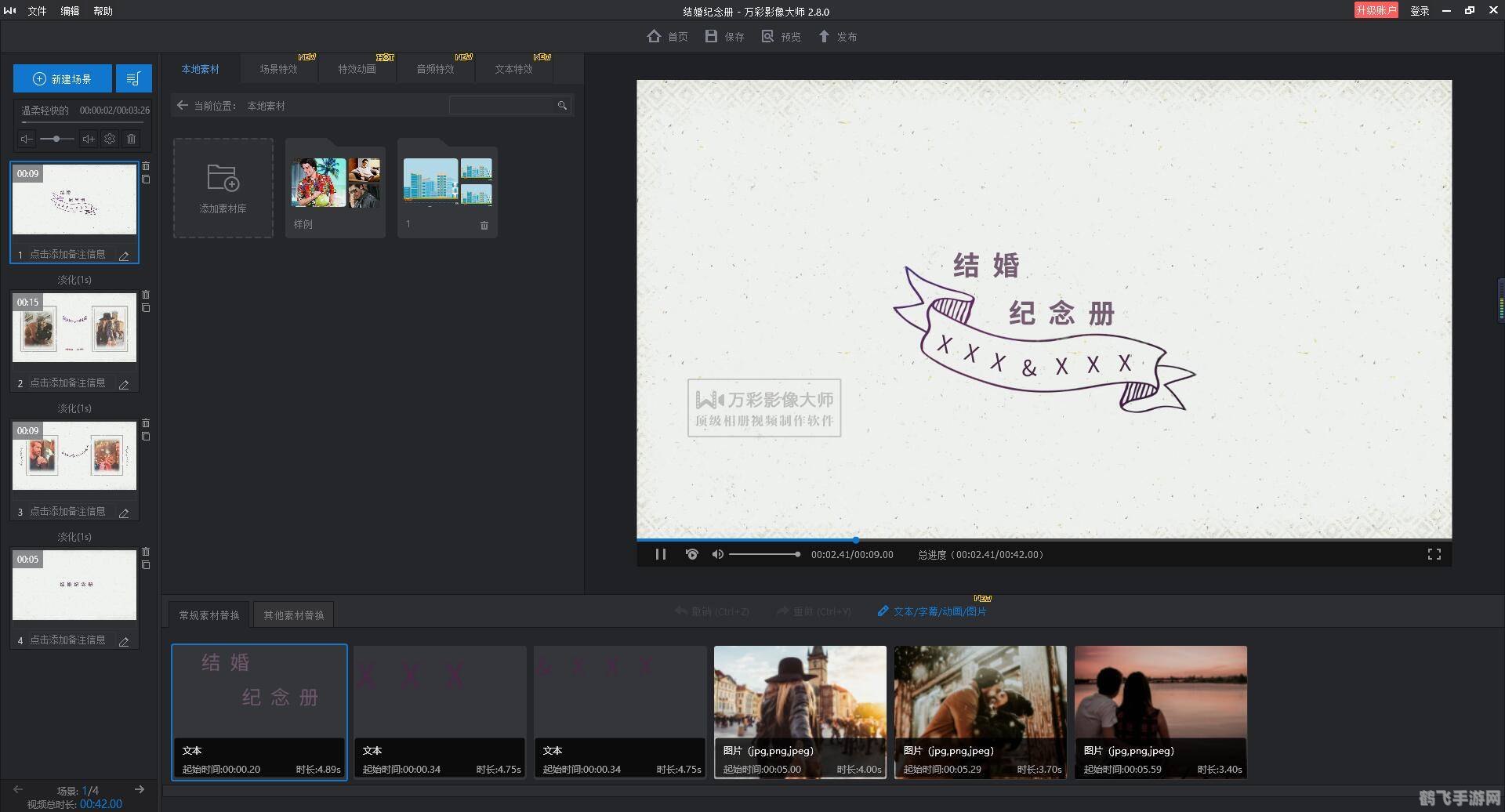
Task: Delete scene 1 using its trash icon
Action: pos(146,166)
